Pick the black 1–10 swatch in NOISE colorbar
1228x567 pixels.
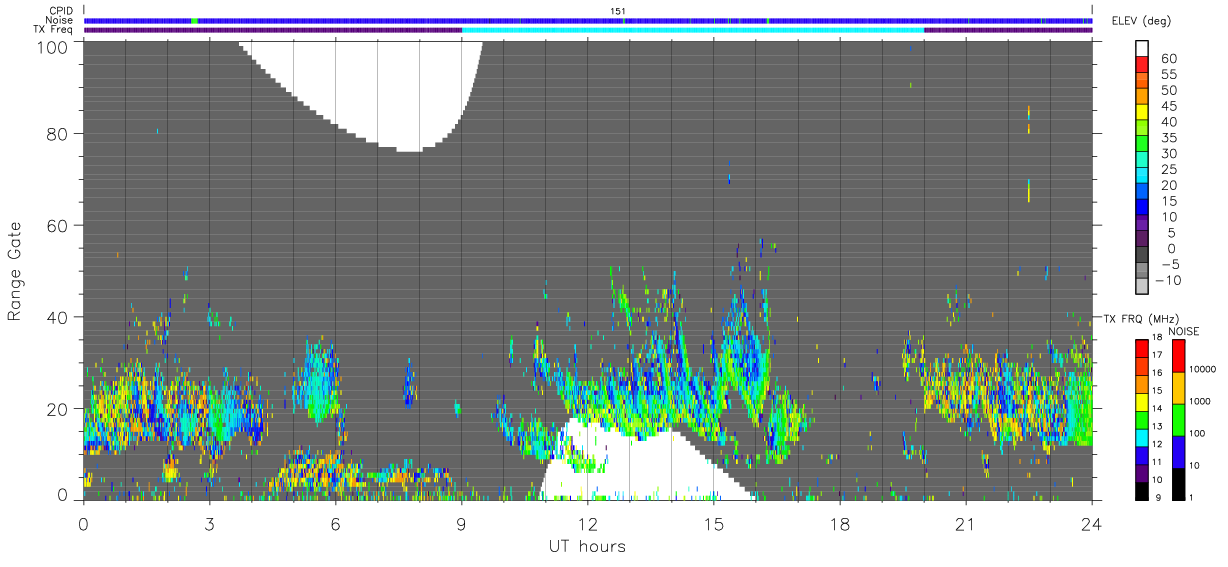click(x=1177, y=482)
